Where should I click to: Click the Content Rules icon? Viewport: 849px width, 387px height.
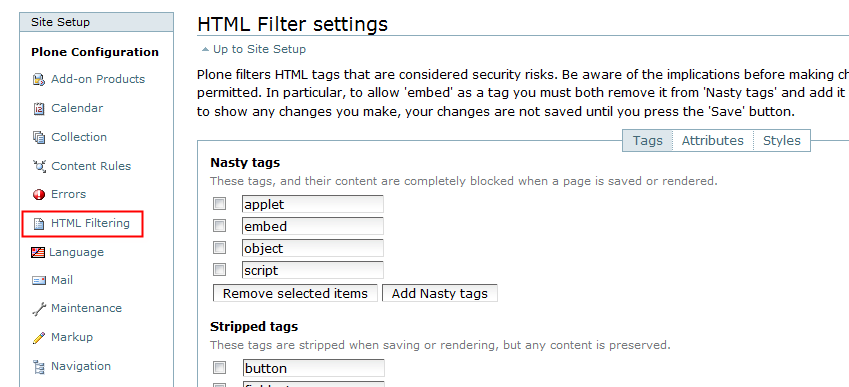[x=39, y=166]
